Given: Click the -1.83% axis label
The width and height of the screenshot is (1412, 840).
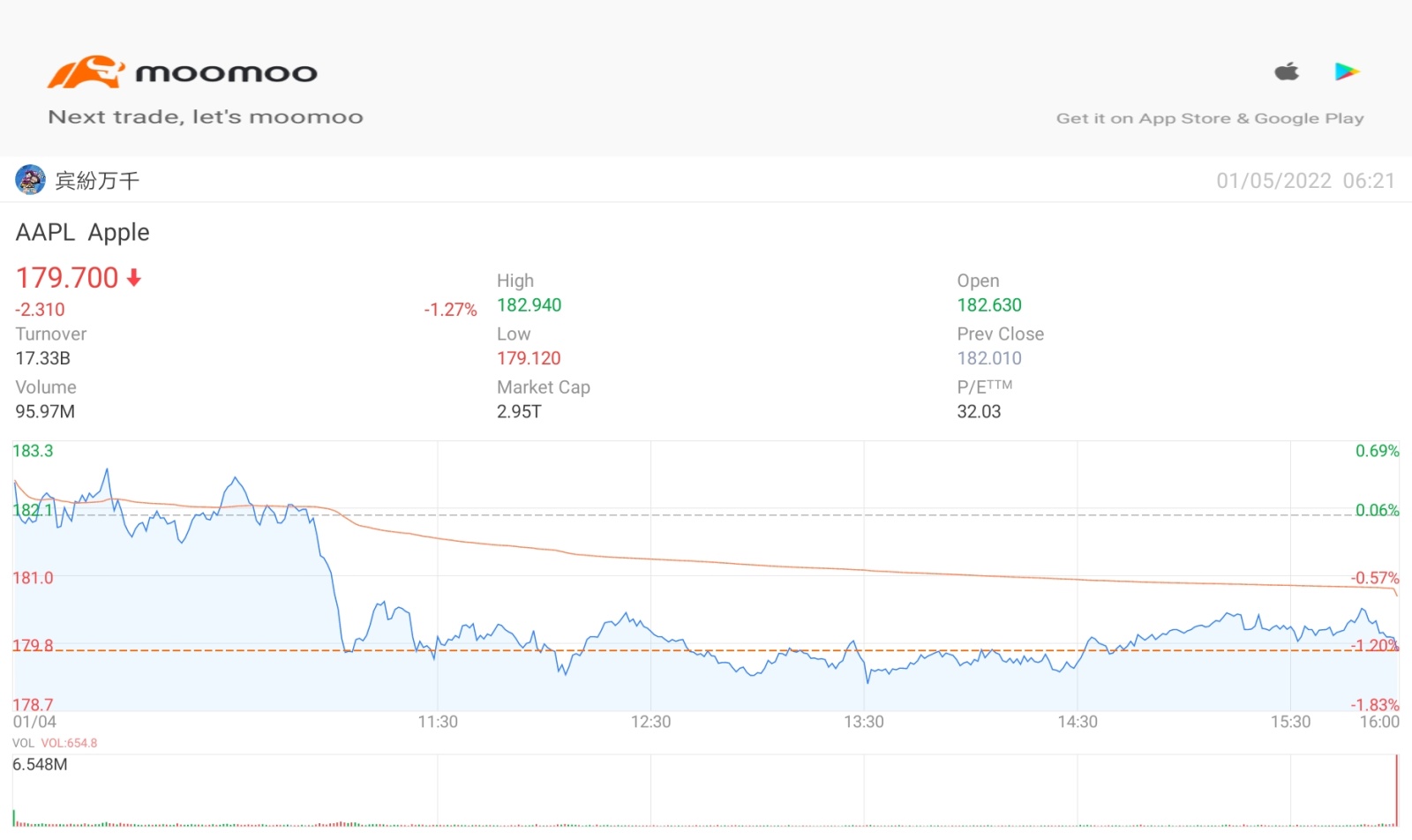Looking at the screenshot, I should (1375, 705).
